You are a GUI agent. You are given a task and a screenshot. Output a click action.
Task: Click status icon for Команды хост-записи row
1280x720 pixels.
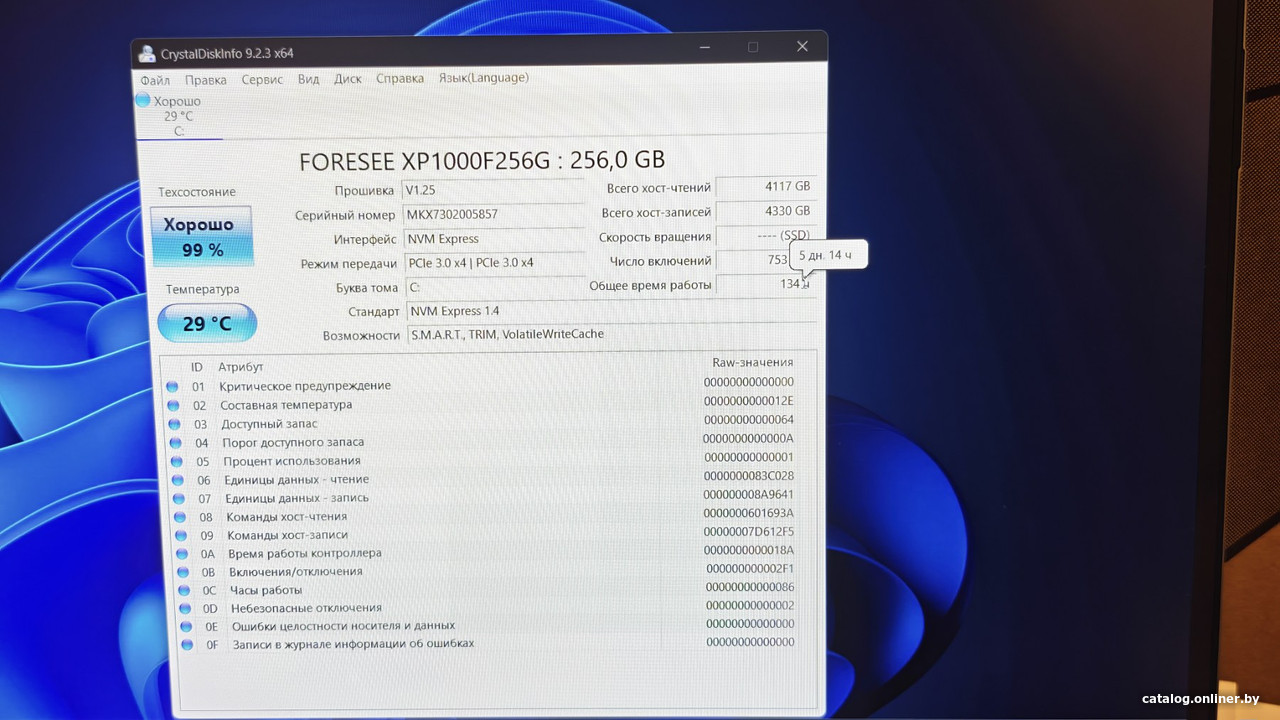[x=181, y=535]
